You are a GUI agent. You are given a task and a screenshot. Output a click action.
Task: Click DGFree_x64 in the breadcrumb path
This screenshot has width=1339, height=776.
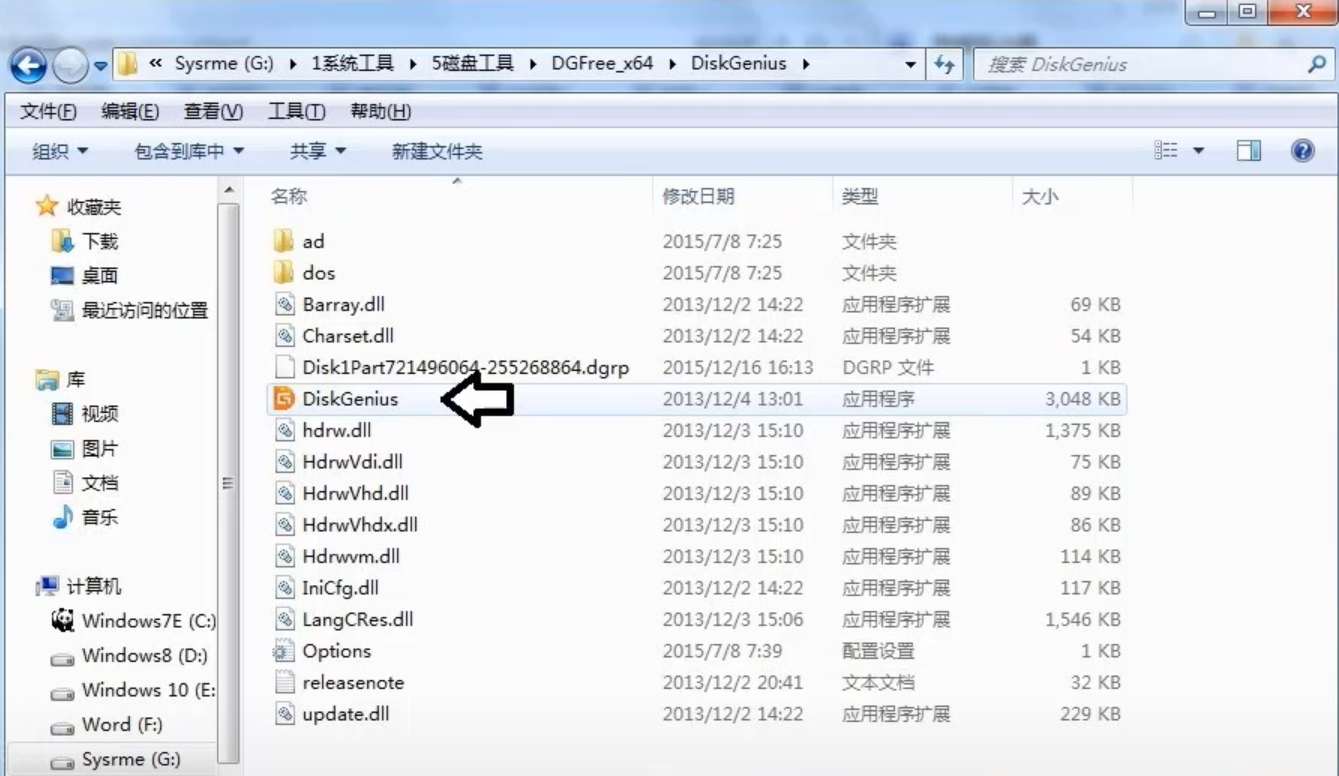click(x=602, y=63)
